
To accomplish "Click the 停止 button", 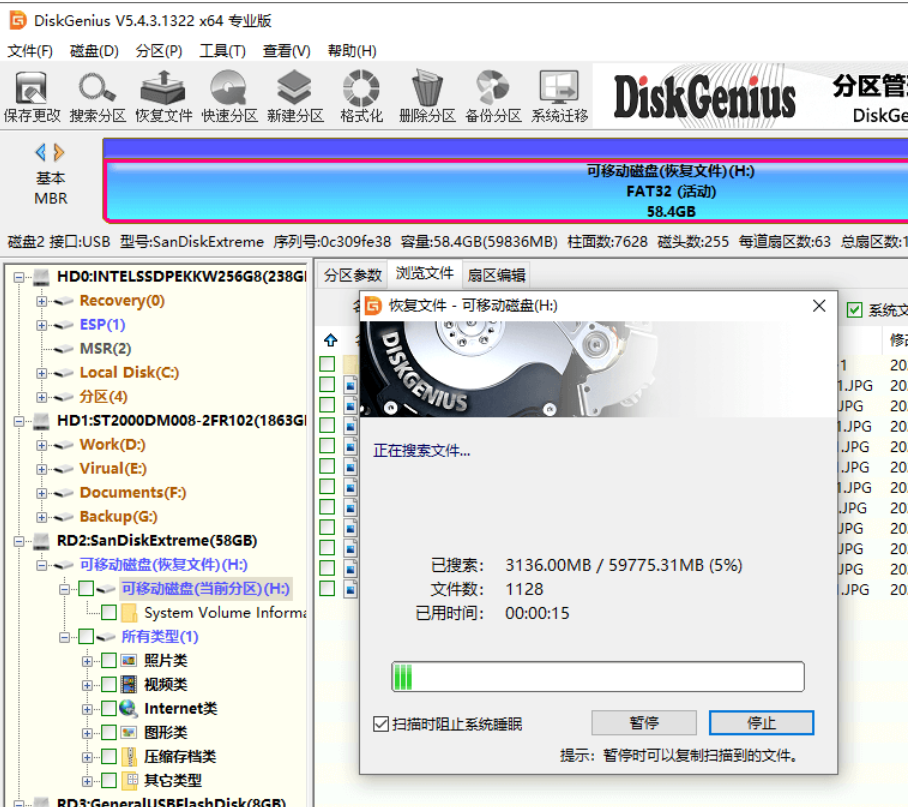I will [x=761, y=723].
